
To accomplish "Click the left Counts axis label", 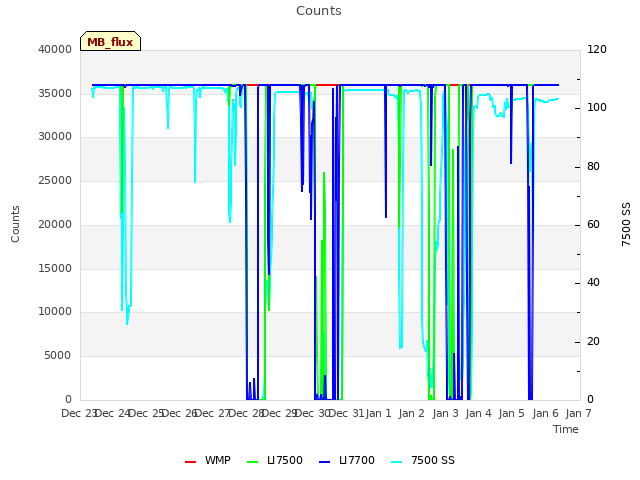I will pos(15,224).
